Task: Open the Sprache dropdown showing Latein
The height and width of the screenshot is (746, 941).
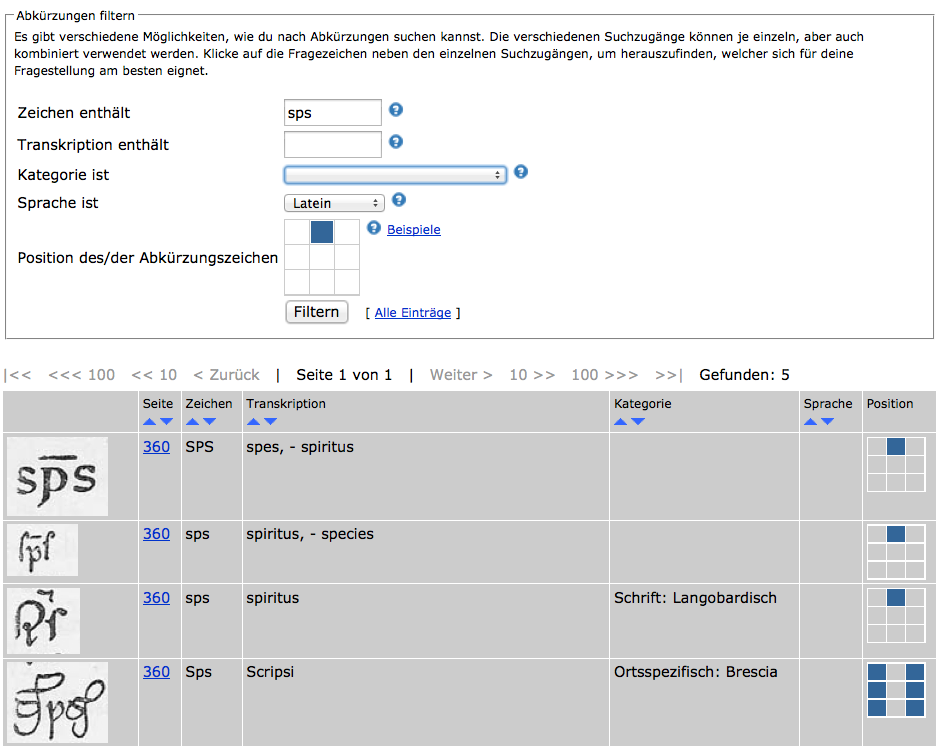Action: 334,203
